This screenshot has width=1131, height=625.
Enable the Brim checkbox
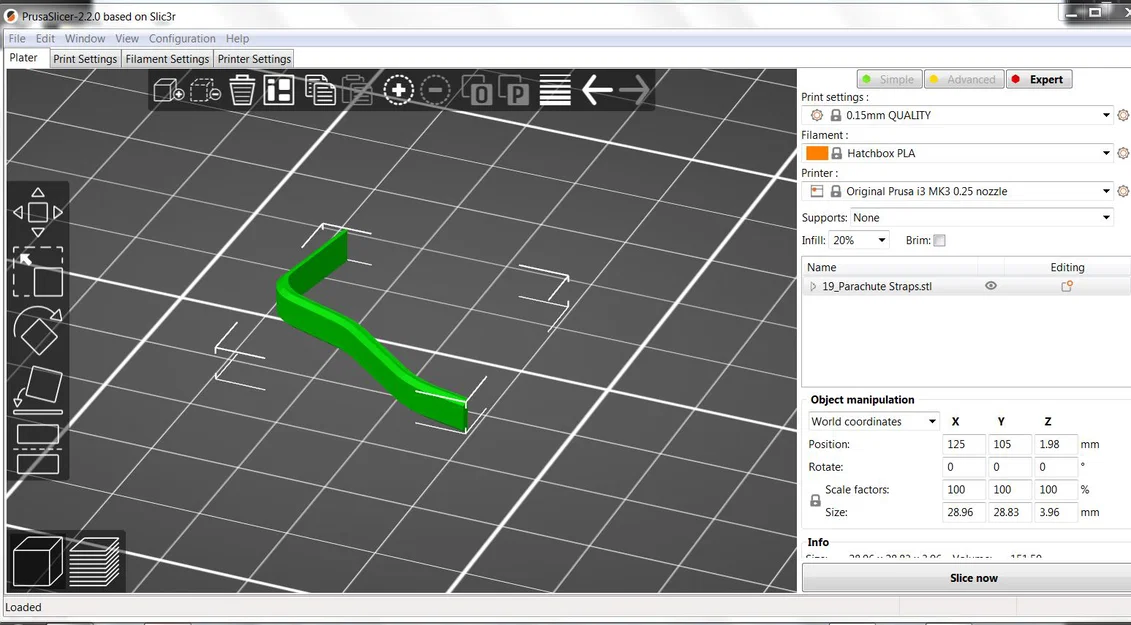coord(939,240)
